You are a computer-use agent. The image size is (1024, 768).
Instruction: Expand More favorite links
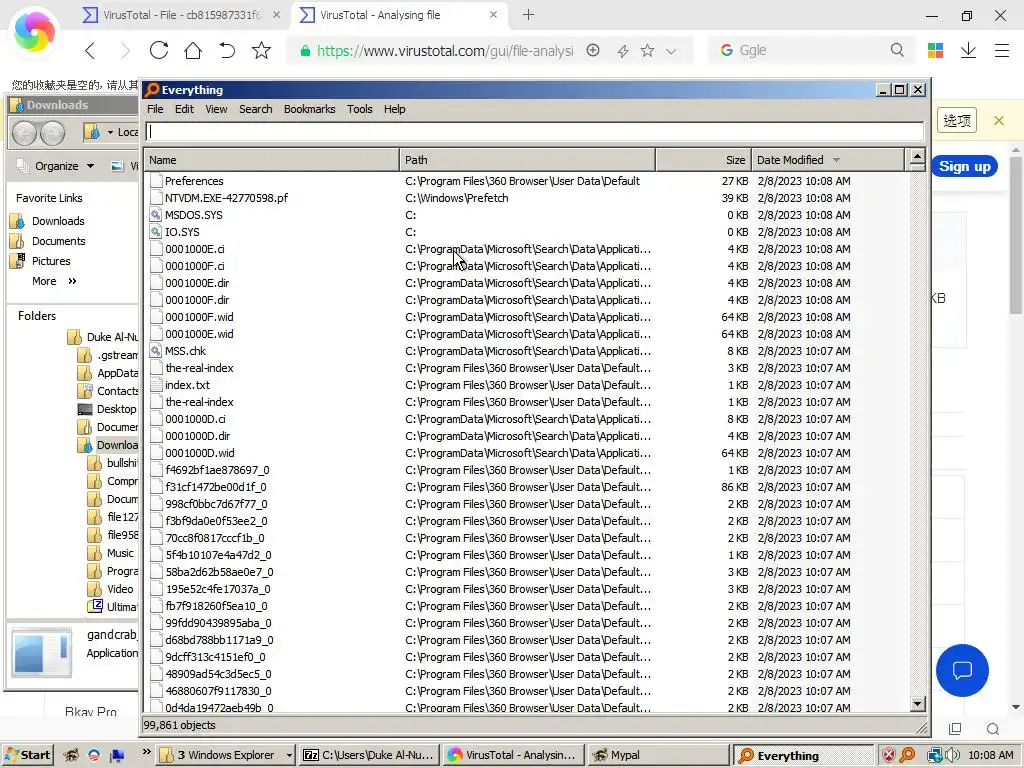54,281
